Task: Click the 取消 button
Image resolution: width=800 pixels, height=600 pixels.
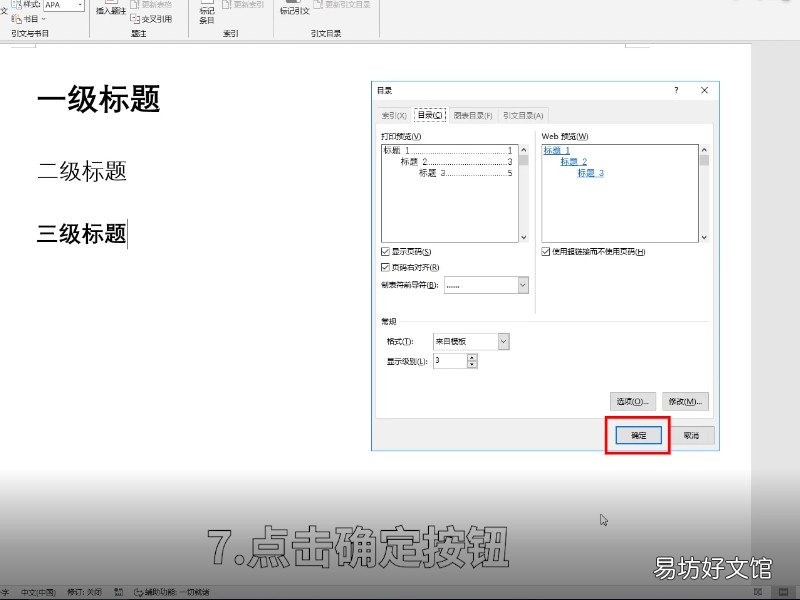Action: click(x=691, y=435)
